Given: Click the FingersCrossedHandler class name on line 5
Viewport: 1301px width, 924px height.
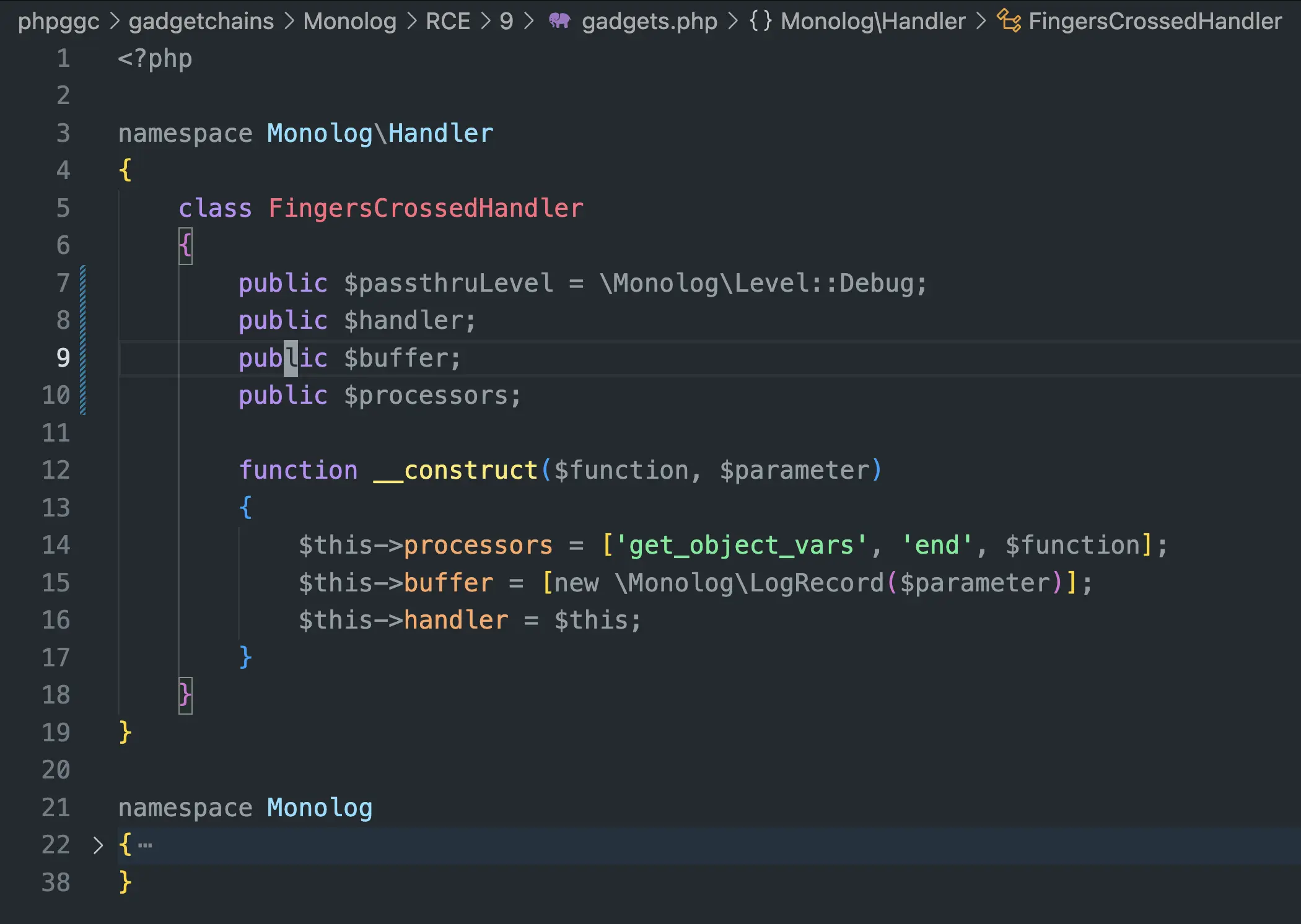Looking at the screenshot, I should pyautogui.click(x=426, y=208).
